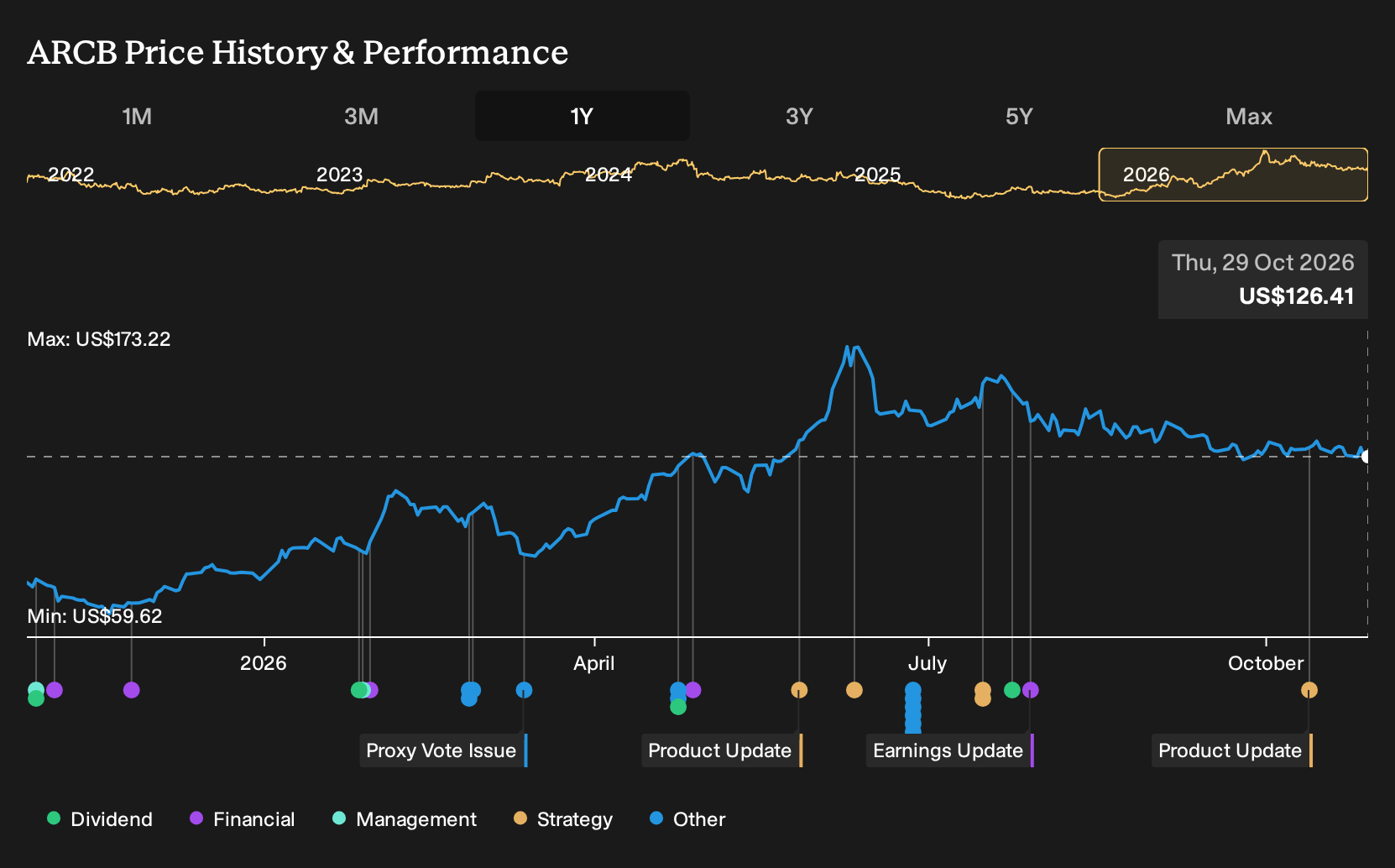1395x868 pixels.
Task: Click the 2025 label on overview chart
Action: coord(877,175)
